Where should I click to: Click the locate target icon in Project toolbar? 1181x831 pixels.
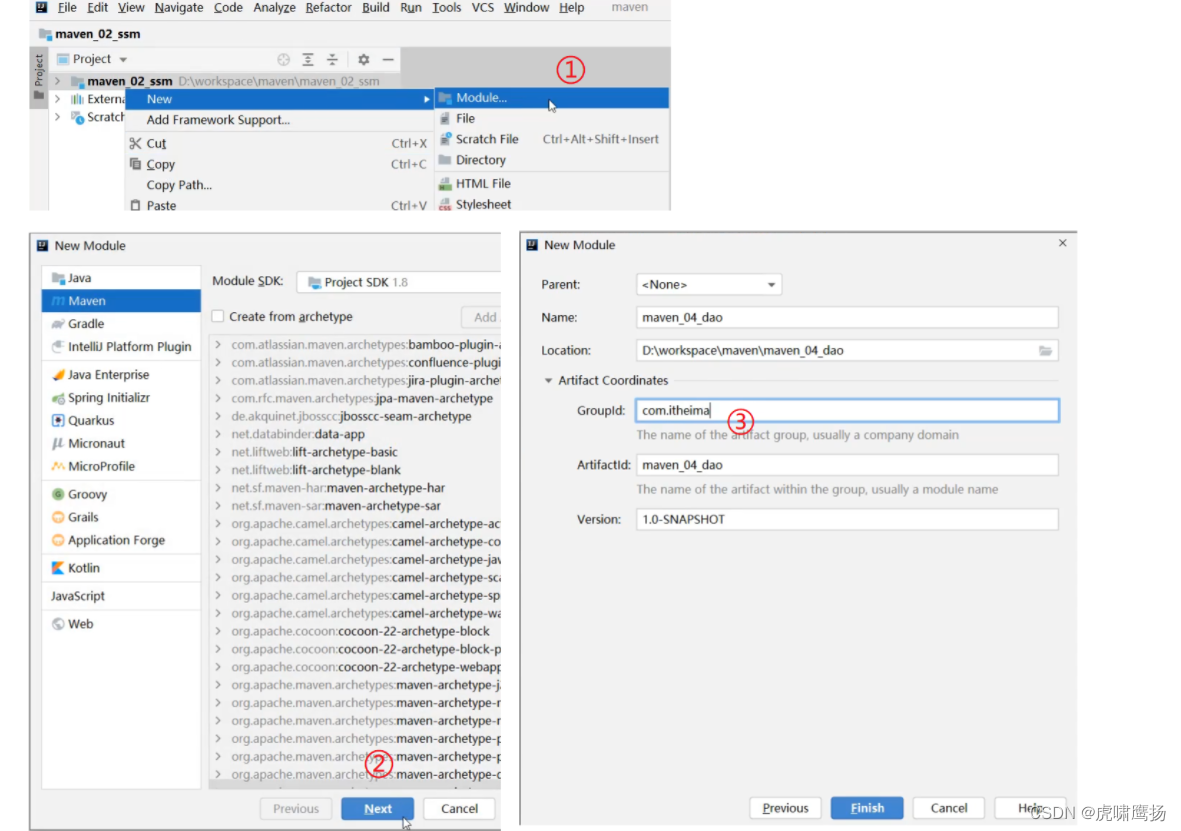coord(283,60)
